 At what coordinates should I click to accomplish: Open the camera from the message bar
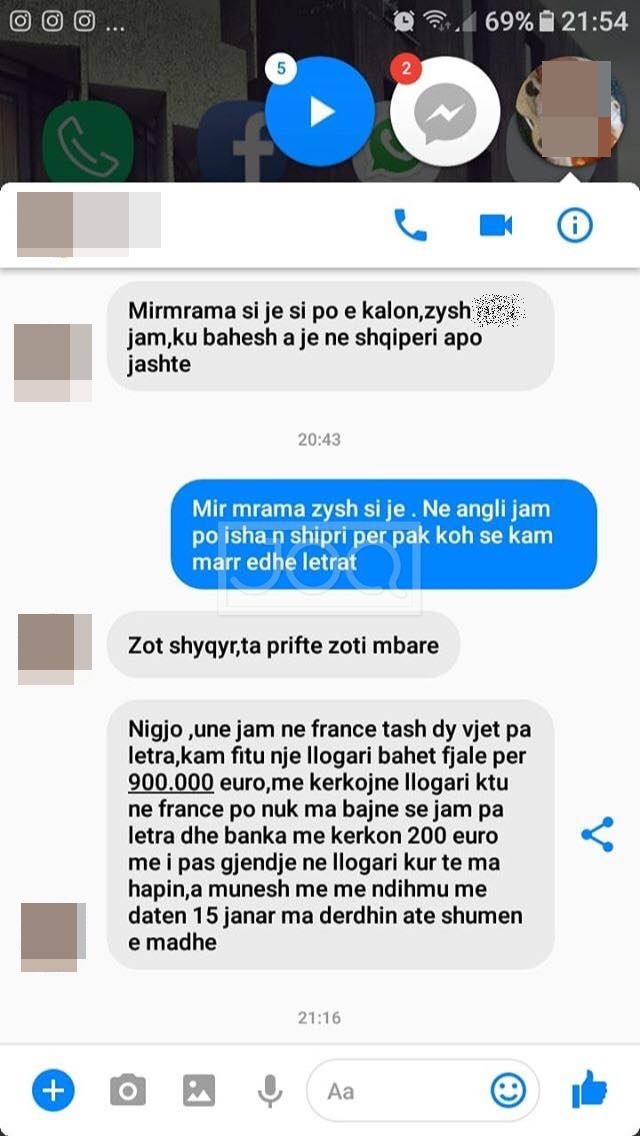pos(128,1090)
